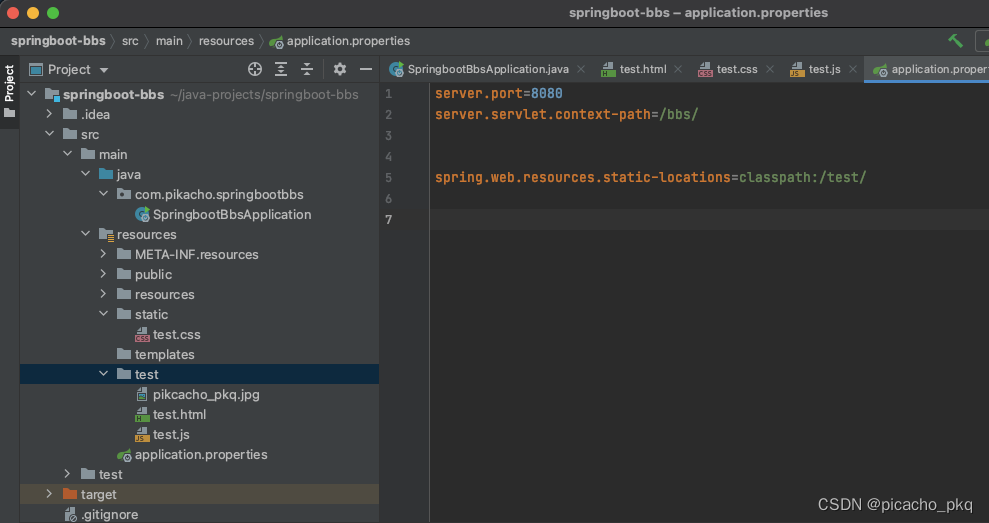Image resolution: width=989 pixels, height=523 pixels.
Task: Collapse the main folder
Action: [x=67, y=155]
